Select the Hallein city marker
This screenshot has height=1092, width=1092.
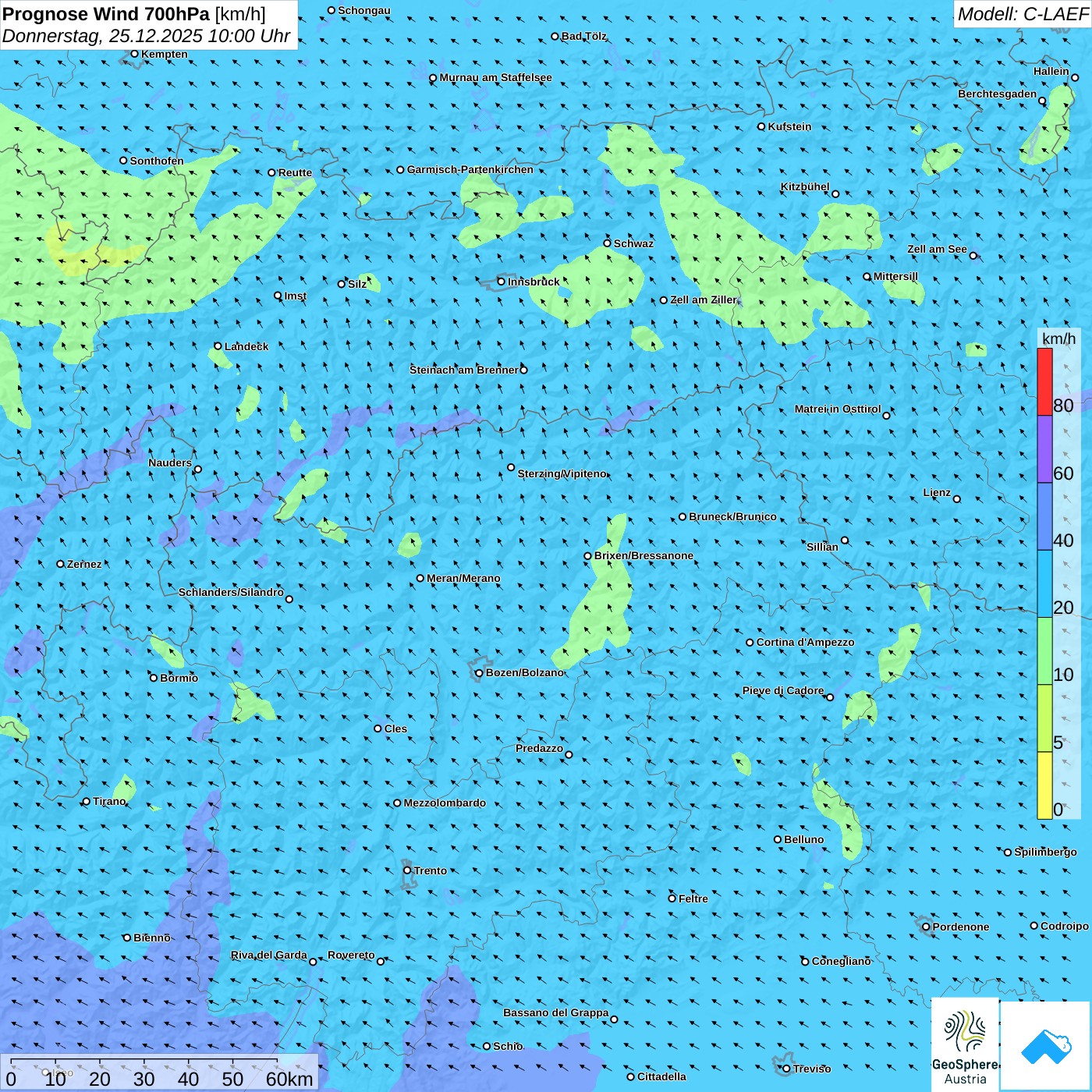1074,77
